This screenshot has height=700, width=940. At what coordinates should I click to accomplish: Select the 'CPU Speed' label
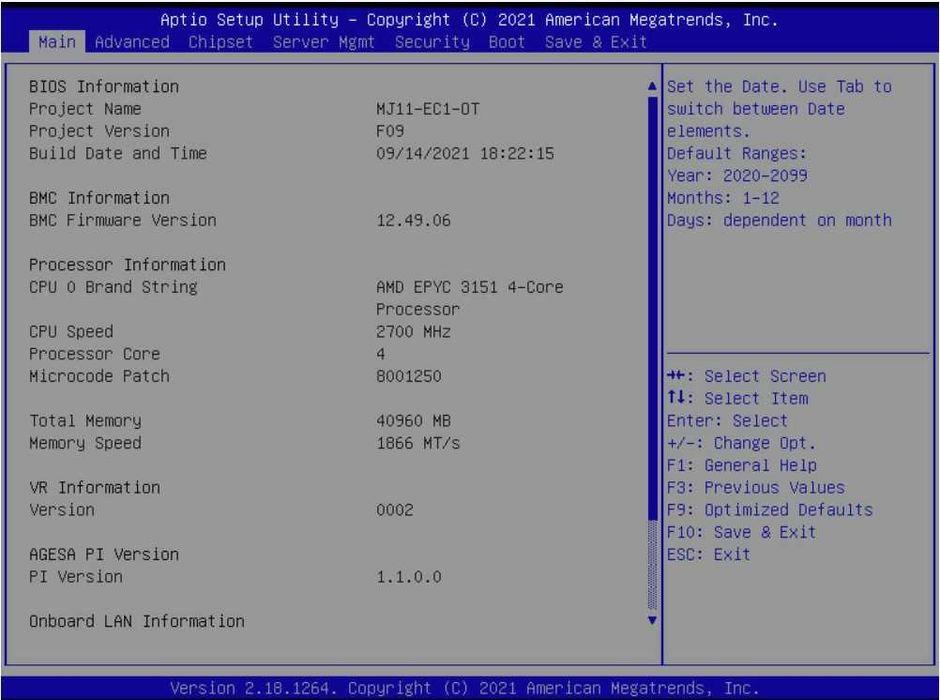71,331
